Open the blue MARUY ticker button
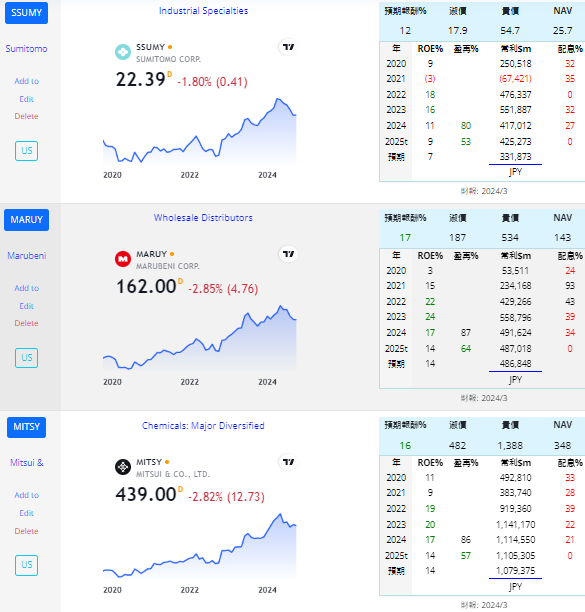 tap(27, 220)
